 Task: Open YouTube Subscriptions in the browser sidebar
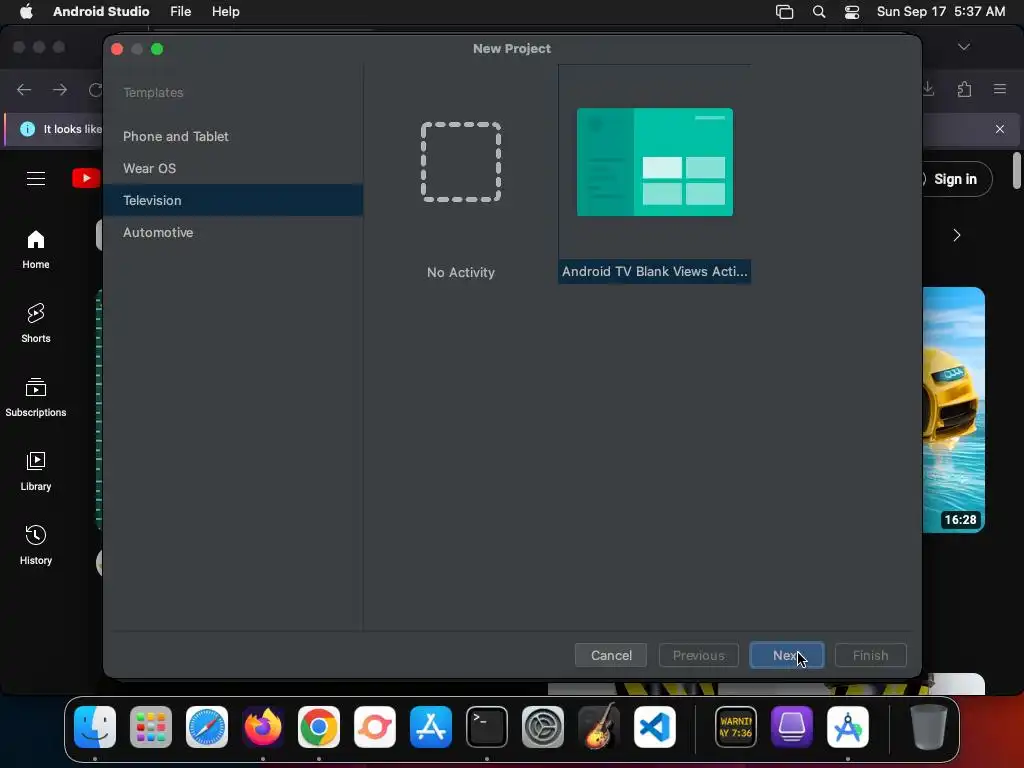(x=36, y=397)
